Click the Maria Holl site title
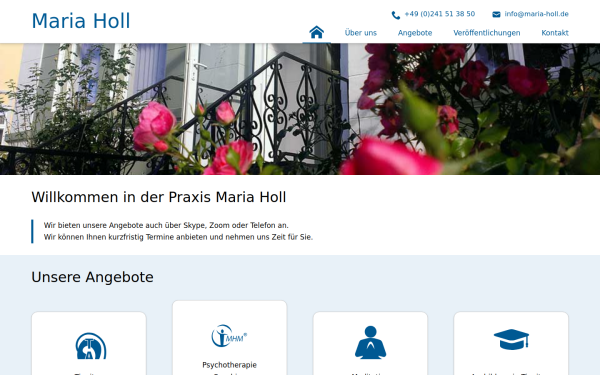This screenshot has height=375, width=600. [x=81, y=21]
